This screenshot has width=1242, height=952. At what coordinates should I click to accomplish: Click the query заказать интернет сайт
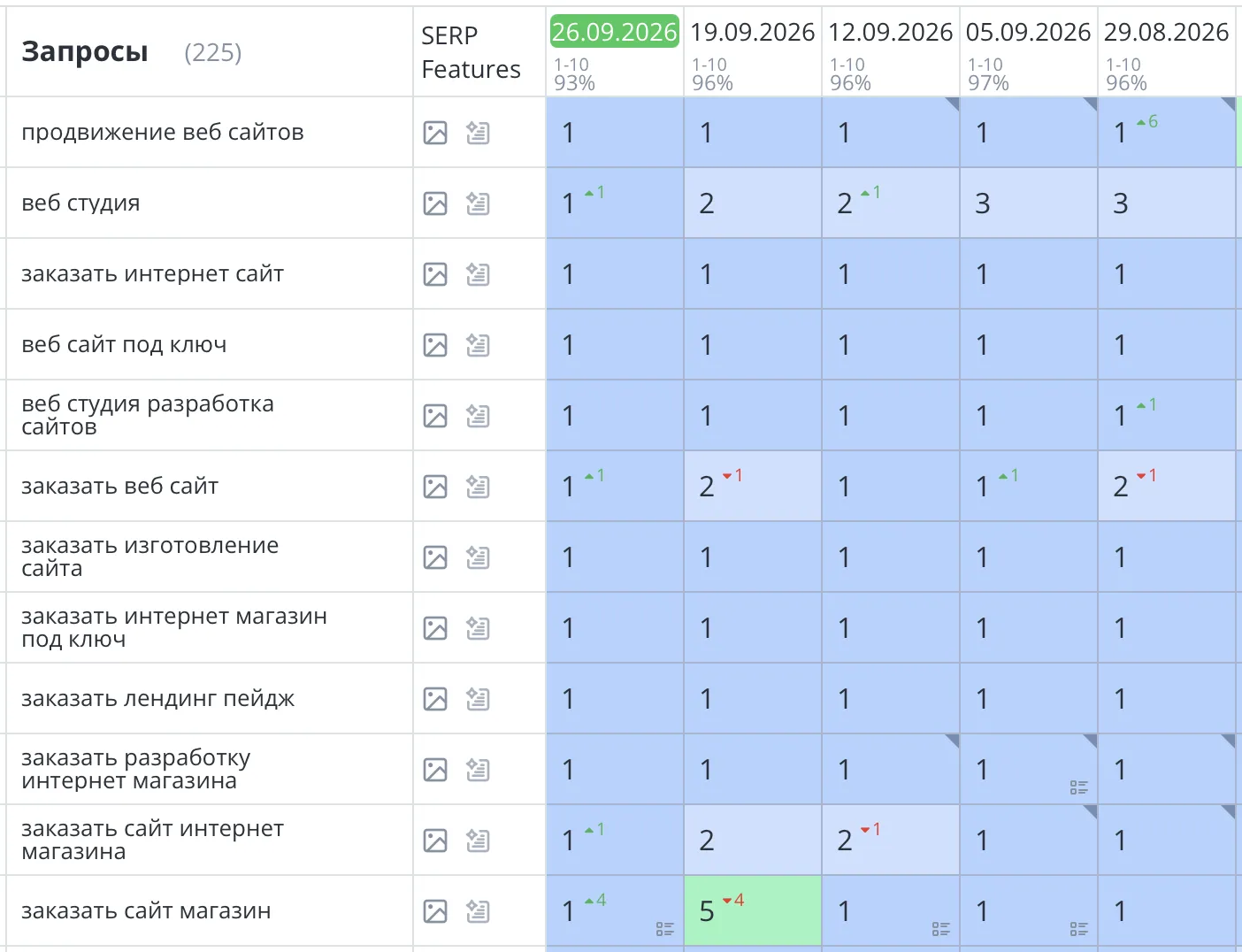pyautogui.click(x=152, y=274)
